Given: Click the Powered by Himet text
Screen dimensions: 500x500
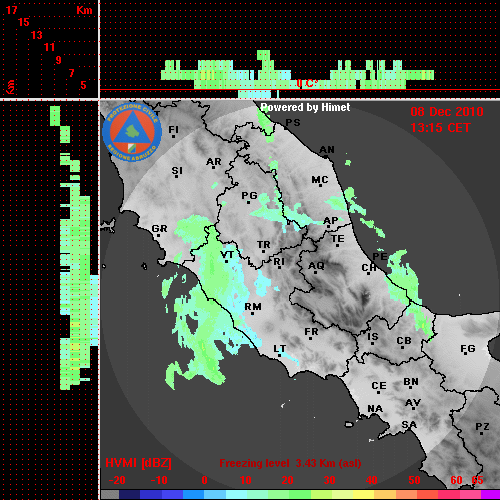Looking at the screenshot, I should (x=305, y=107).
